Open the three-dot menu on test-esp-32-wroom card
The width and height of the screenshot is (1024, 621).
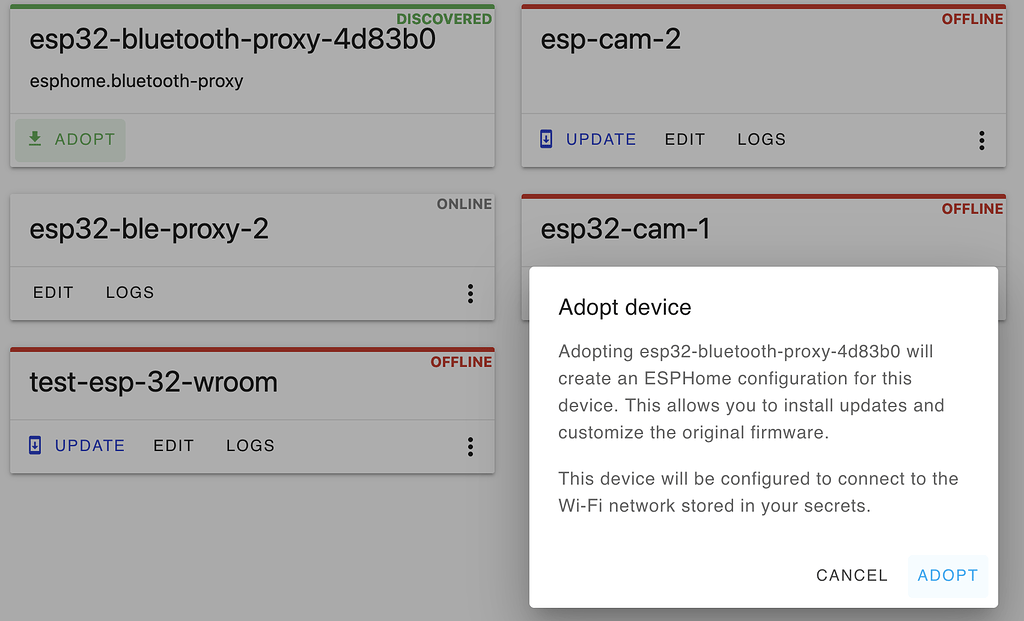[470, 446]
